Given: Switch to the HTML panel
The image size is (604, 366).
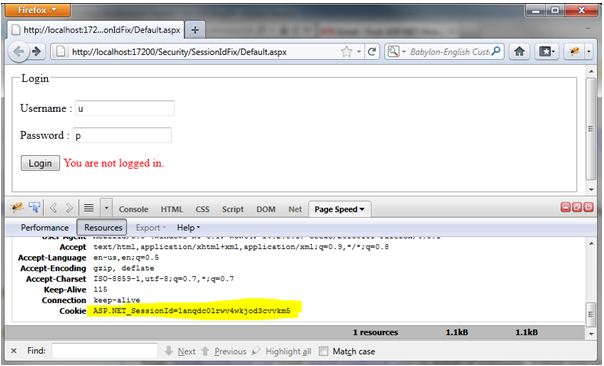Looking at the screenshot, I should tap(172, 209).
